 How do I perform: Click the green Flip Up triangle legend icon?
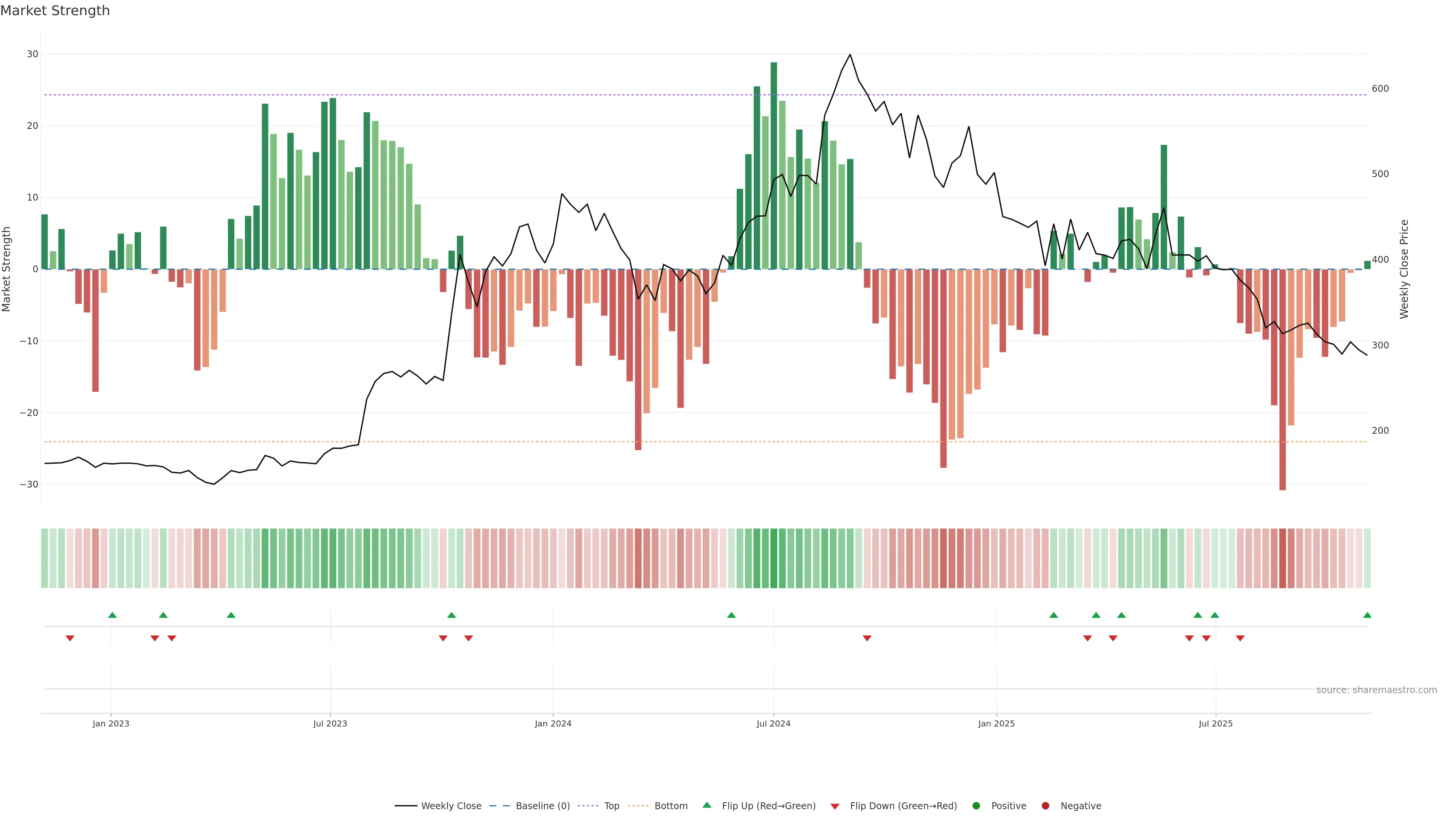click(706, 805)
